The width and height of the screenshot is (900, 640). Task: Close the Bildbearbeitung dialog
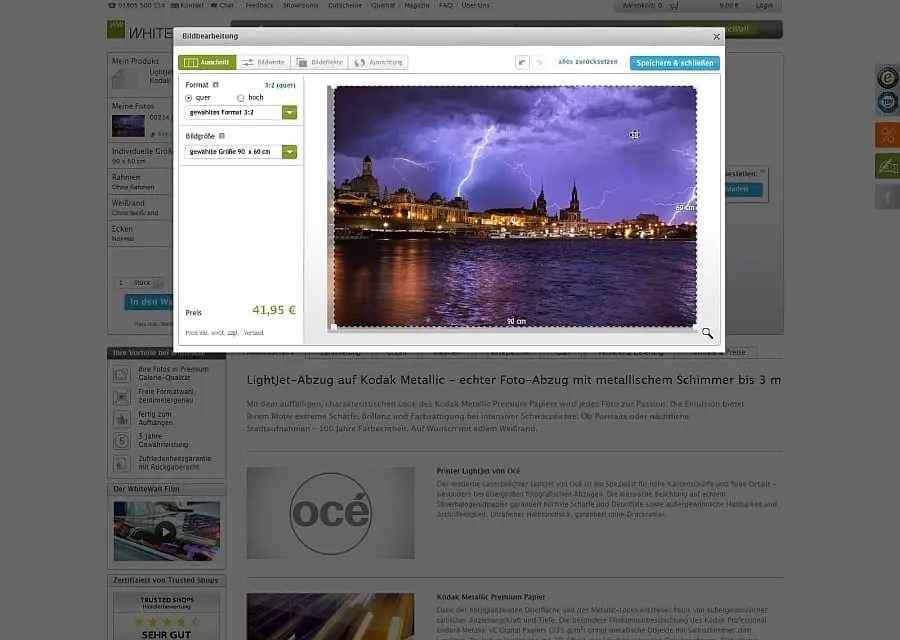click(716, 37)
